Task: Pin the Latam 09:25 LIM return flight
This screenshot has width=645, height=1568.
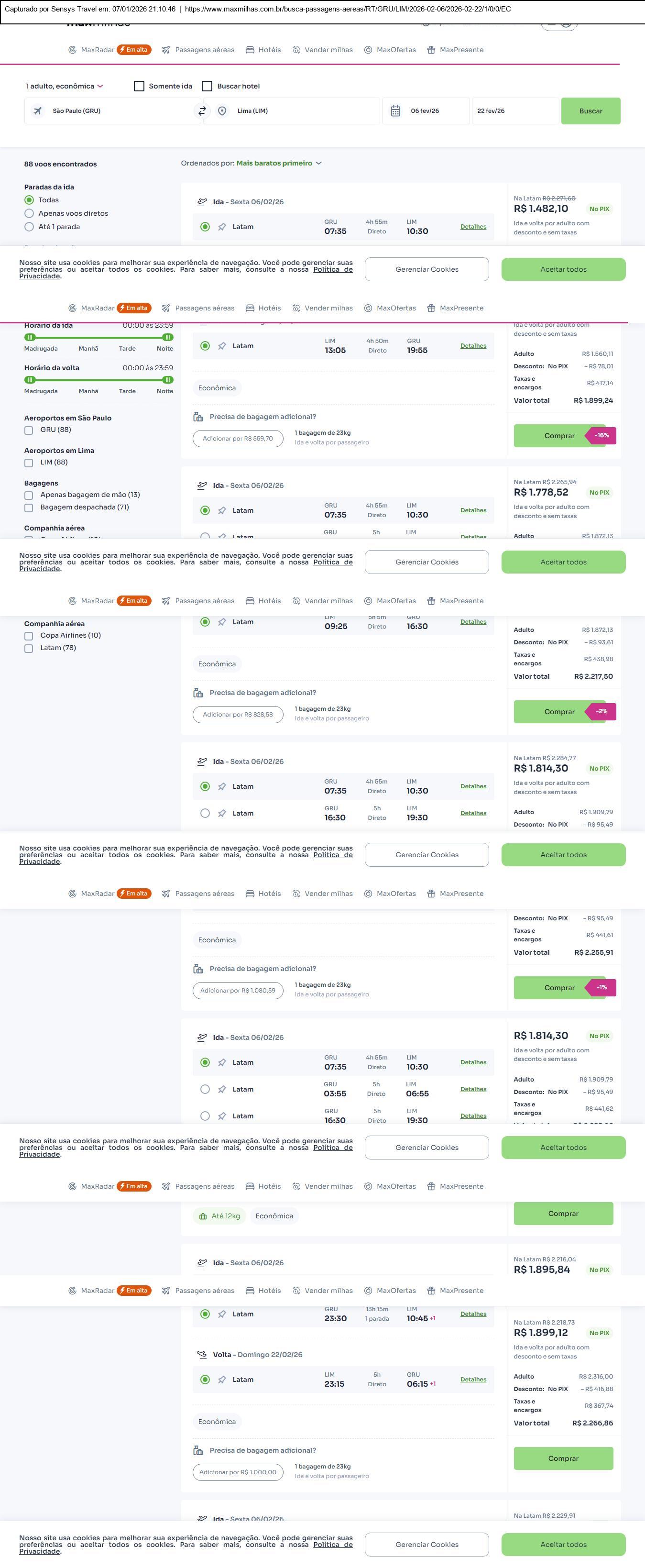Action: pyautogui.click(x=222, y=622)
